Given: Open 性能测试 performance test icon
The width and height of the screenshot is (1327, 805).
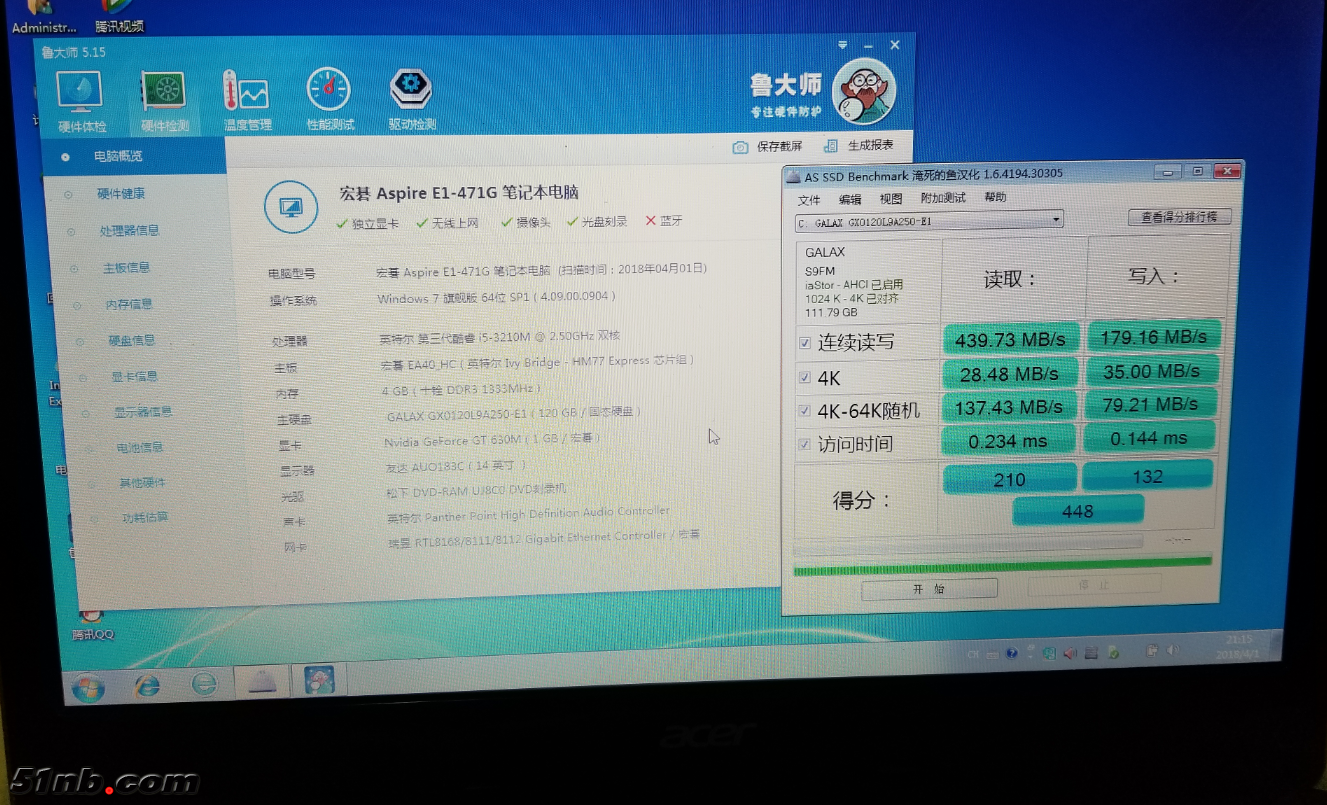Looking at the screenshot, I should pos(329,92).
